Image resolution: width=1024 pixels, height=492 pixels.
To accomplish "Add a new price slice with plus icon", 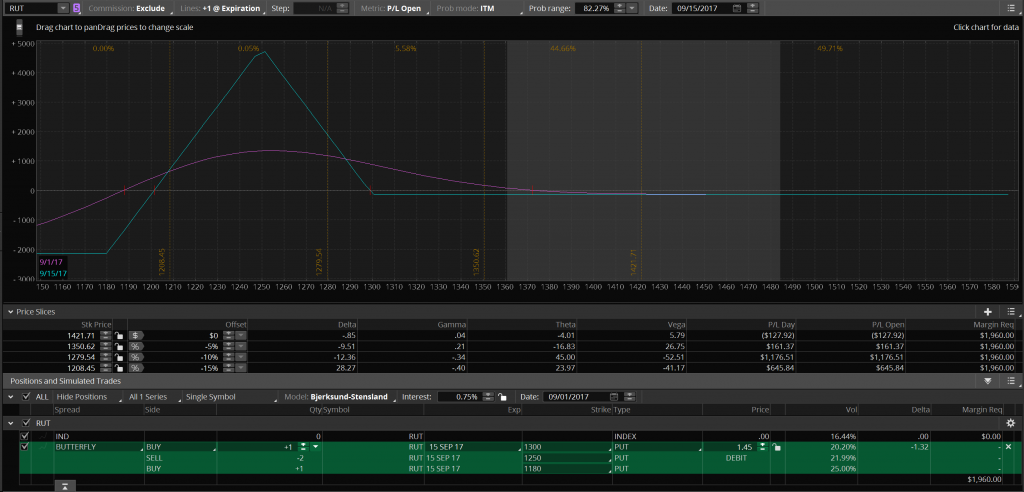I will 988,312.
